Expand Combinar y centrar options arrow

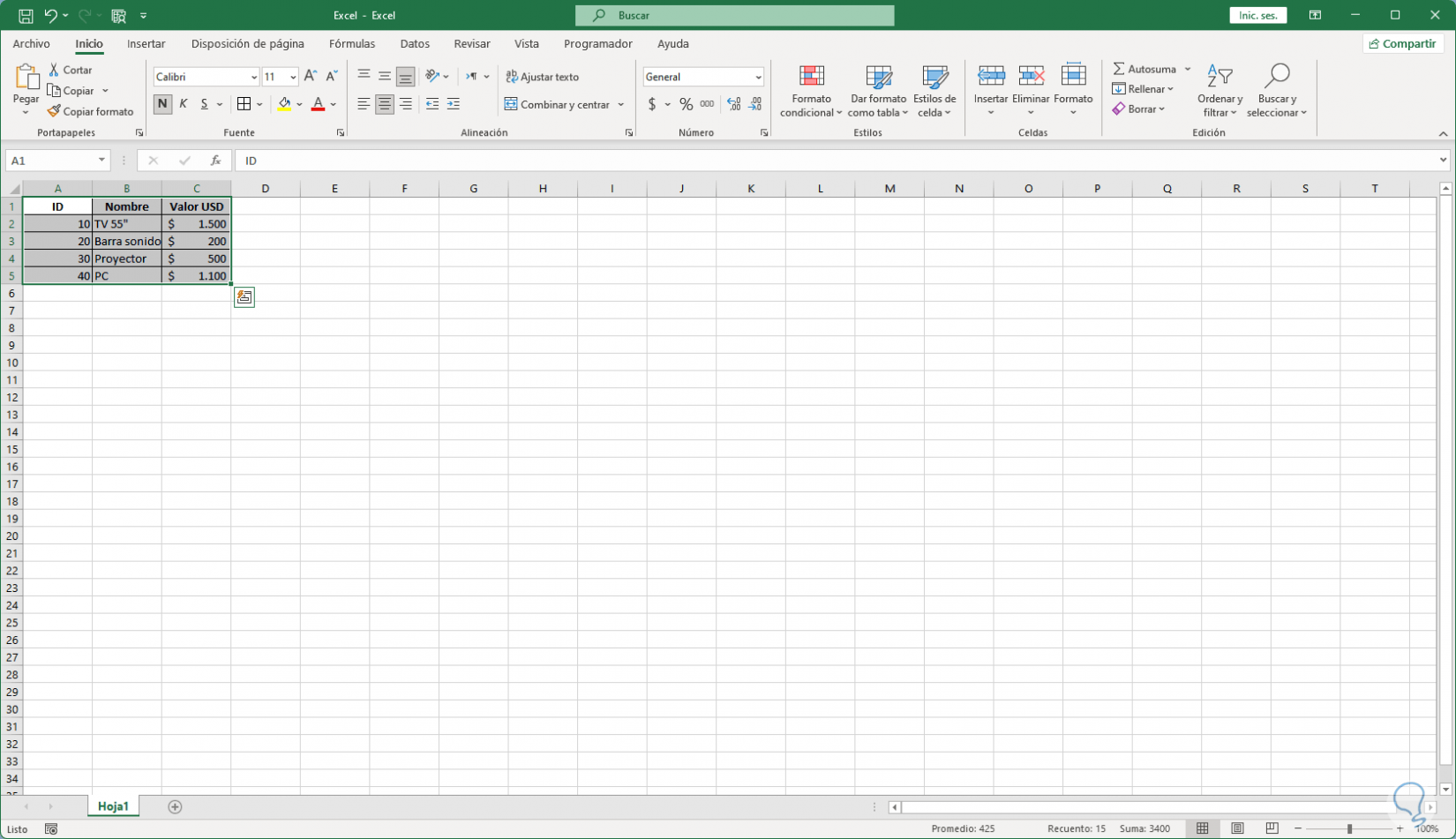[621, 104]
